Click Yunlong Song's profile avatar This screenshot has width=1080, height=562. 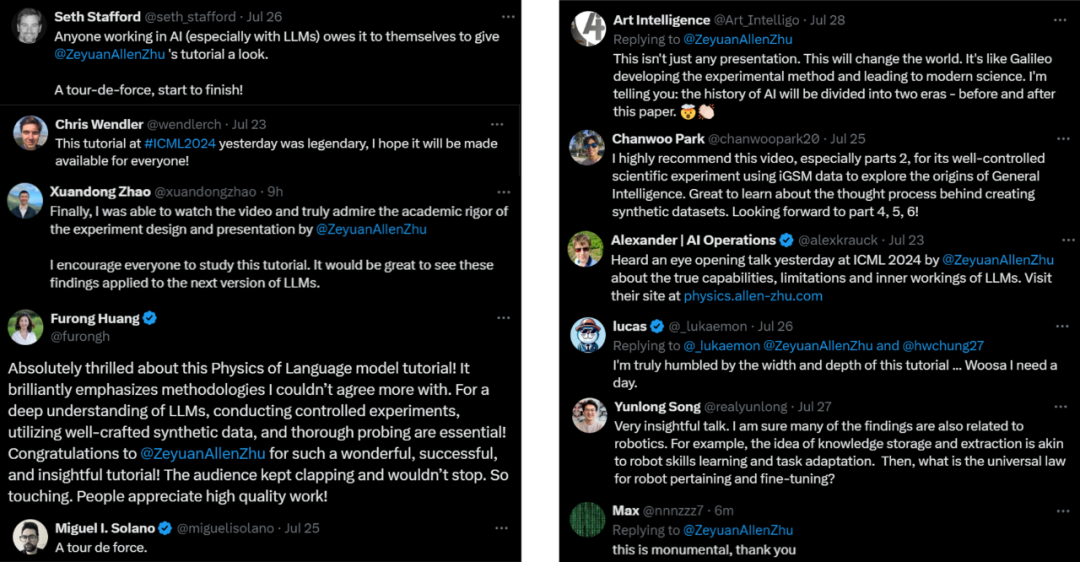point(587,415)
